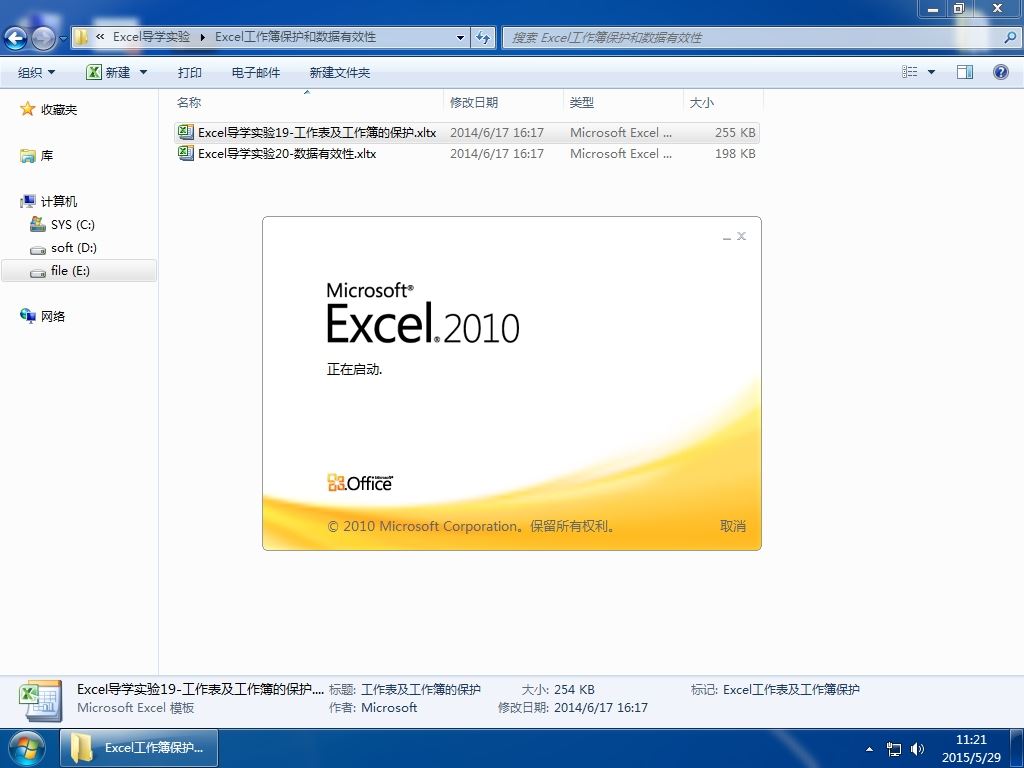The width and height of the screenshot is (1024, 768).
Task: Select the Excel工作簿保护和数据有效性 breadcrumb
Action: click(x=295, y=37)
